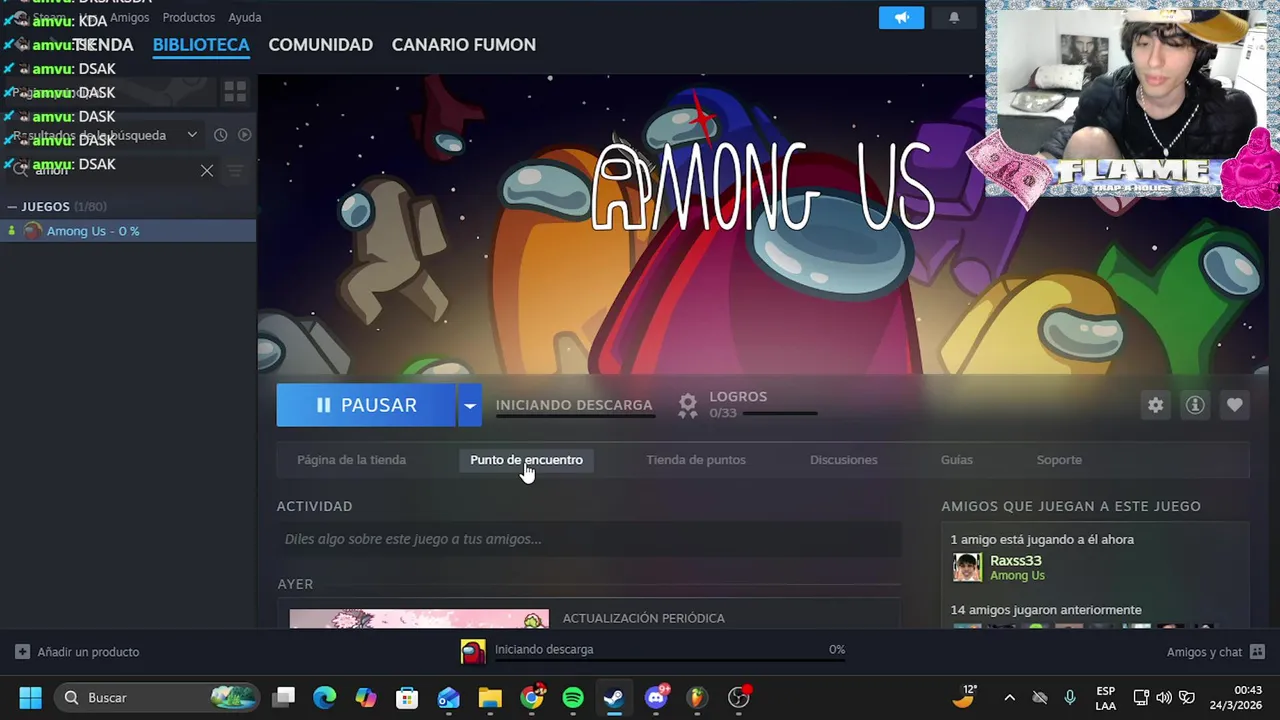Viewport: 1280px width, 720px height.
Task: Click the taskbar microphone icon
Action: [1070, 697]
